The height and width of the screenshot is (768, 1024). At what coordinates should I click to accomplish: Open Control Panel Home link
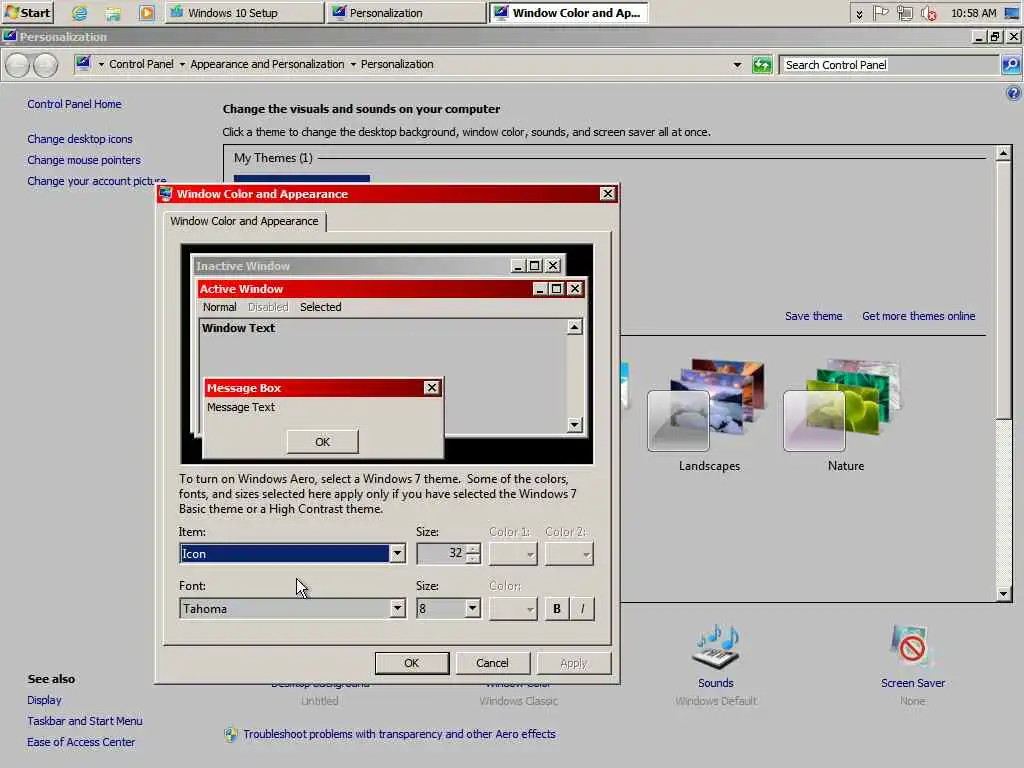[74, 104]
